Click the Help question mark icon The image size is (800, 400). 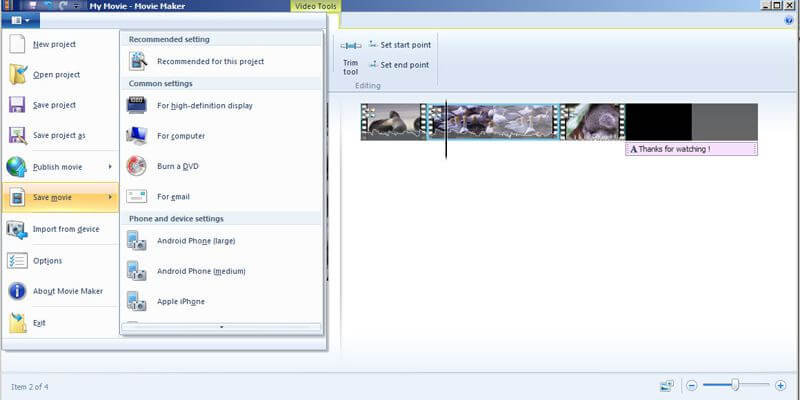789,21
